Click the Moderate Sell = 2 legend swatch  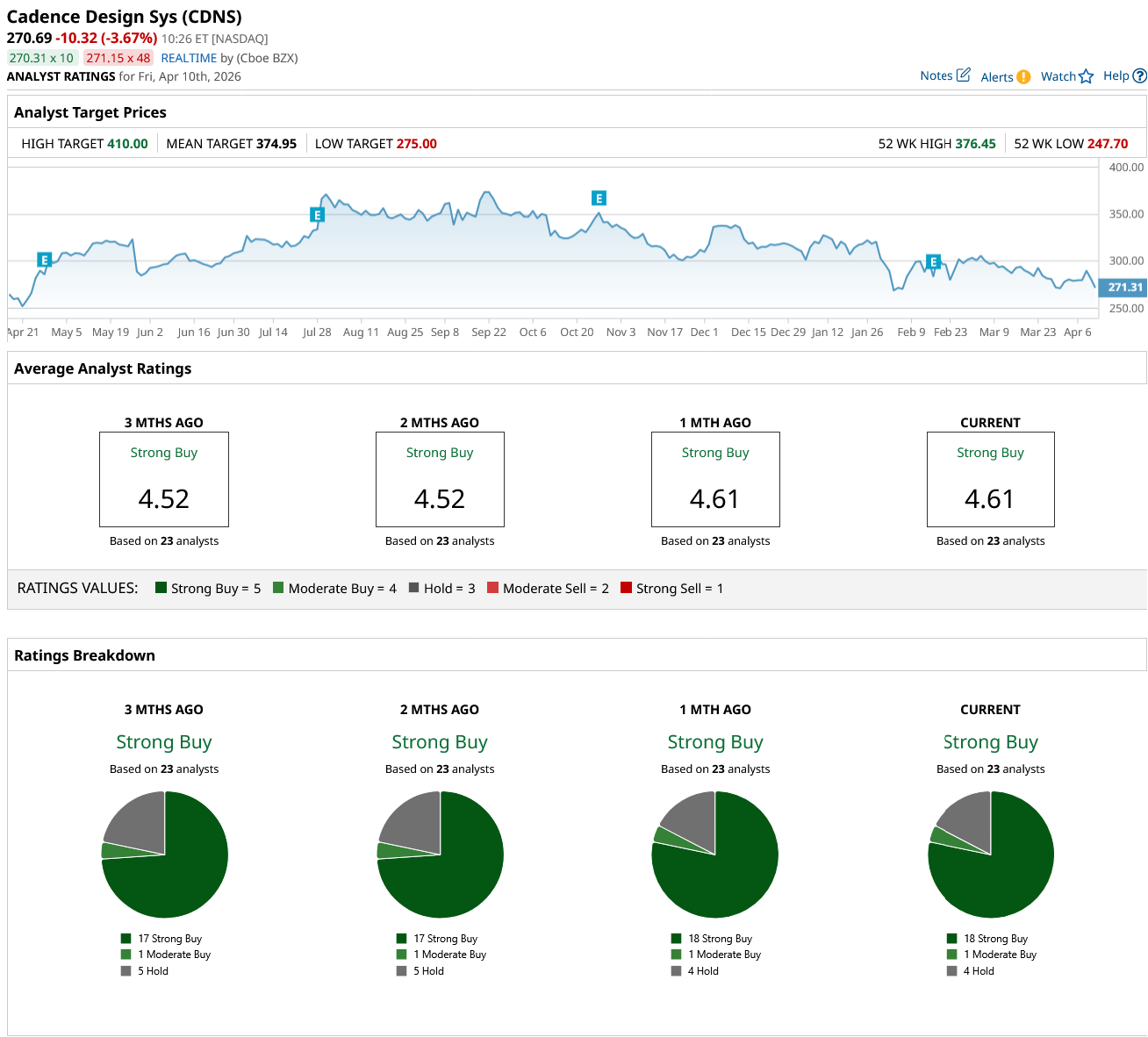tap(492, 588)
